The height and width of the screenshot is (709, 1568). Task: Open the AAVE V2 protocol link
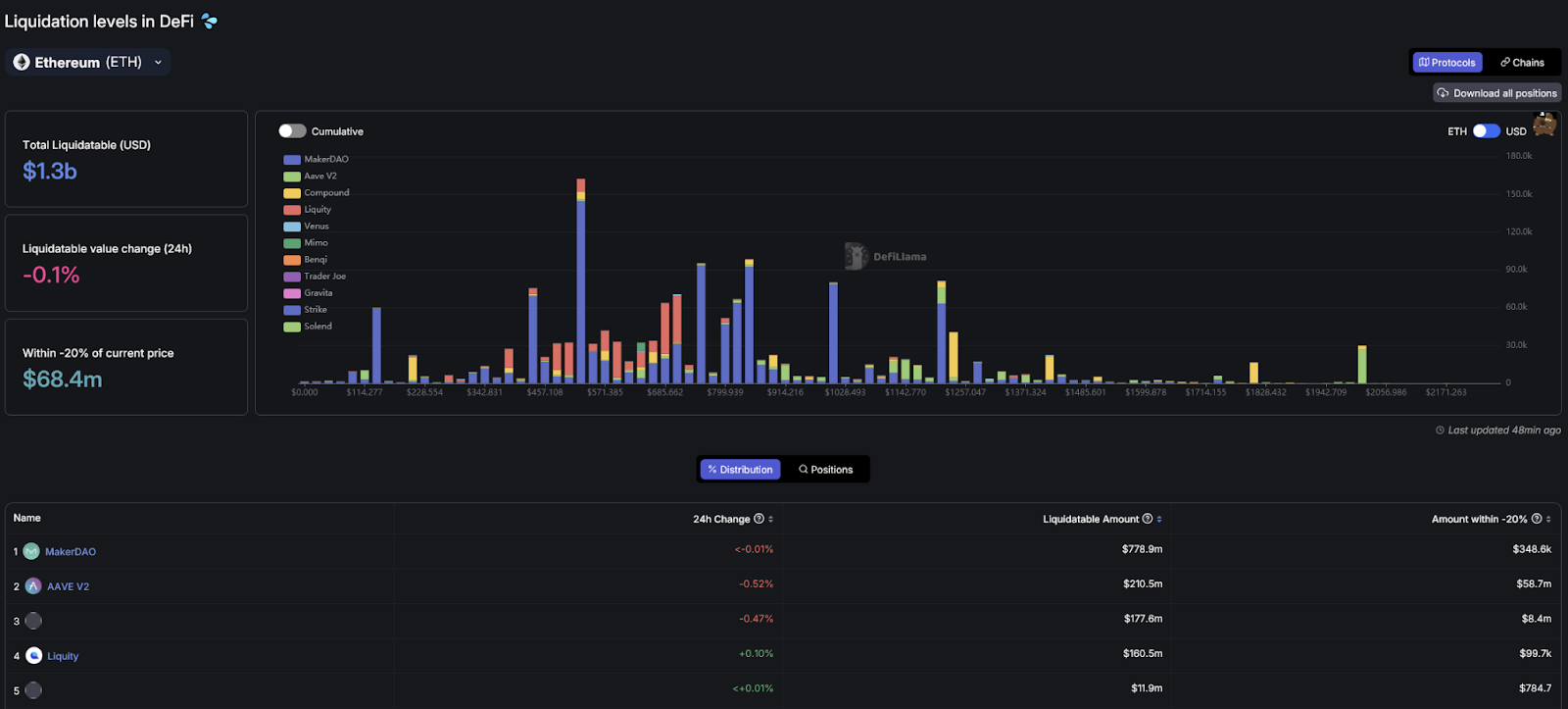[68, 586]
